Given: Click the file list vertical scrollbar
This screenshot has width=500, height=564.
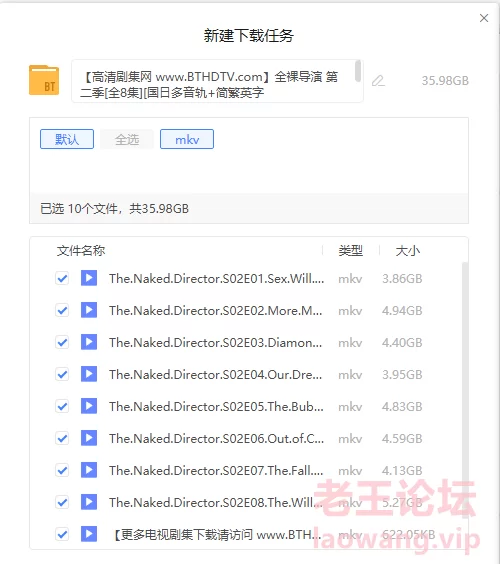Looking at the screenshot, I should pyautogui.click(x=465, y=388).
